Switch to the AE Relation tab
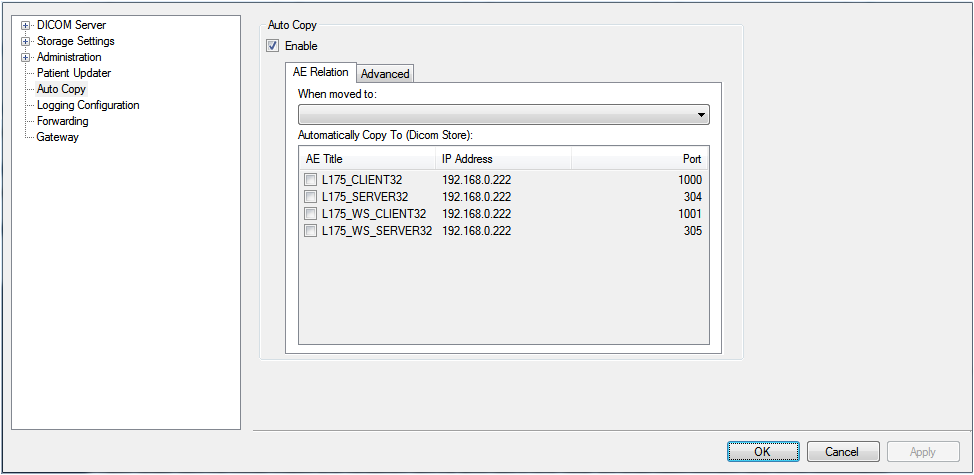 pyautogui.click(x=320, y=72)
